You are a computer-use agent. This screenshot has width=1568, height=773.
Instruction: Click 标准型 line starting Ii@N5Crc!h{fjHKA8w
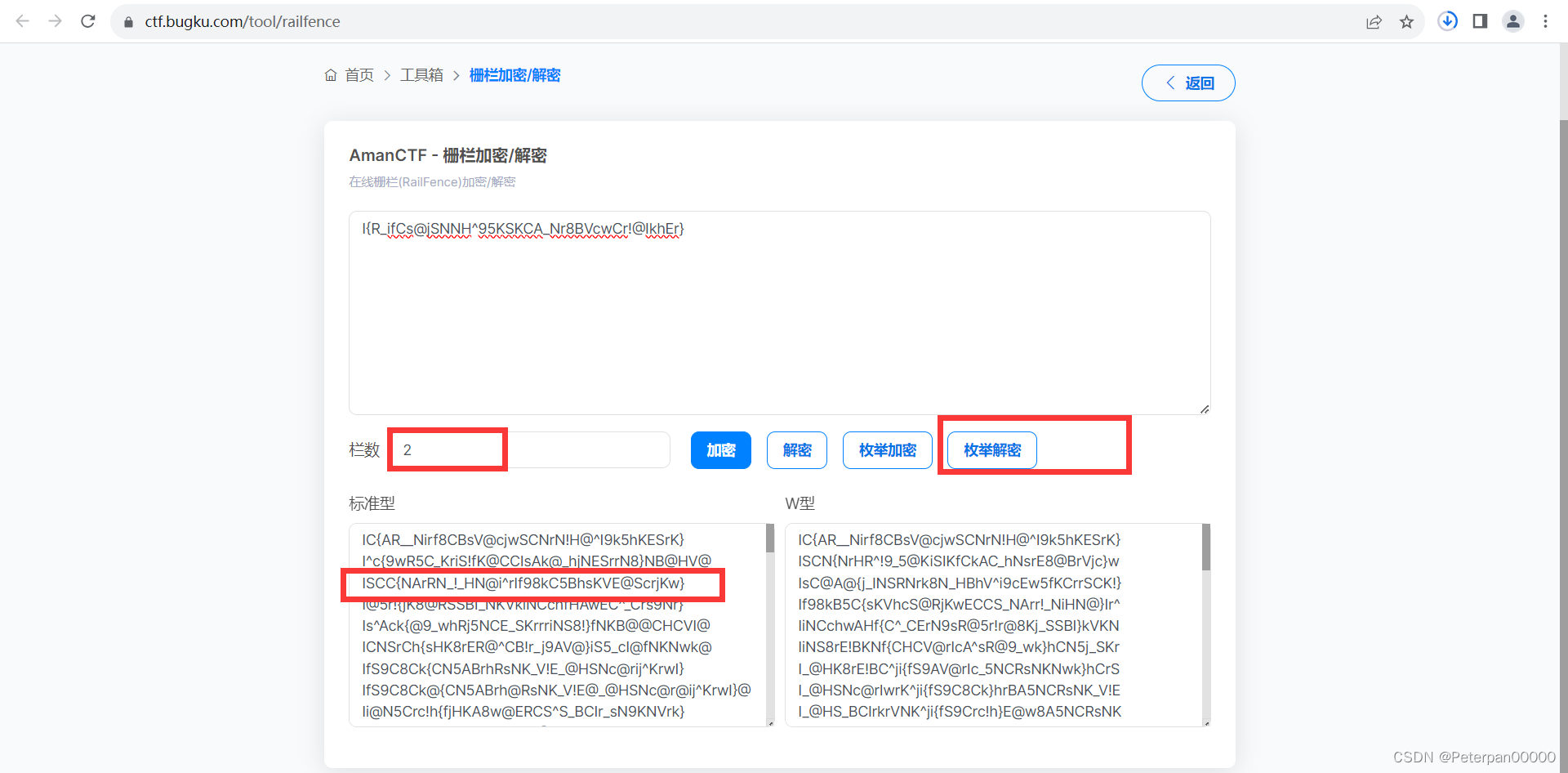click(x=523, y=712)
